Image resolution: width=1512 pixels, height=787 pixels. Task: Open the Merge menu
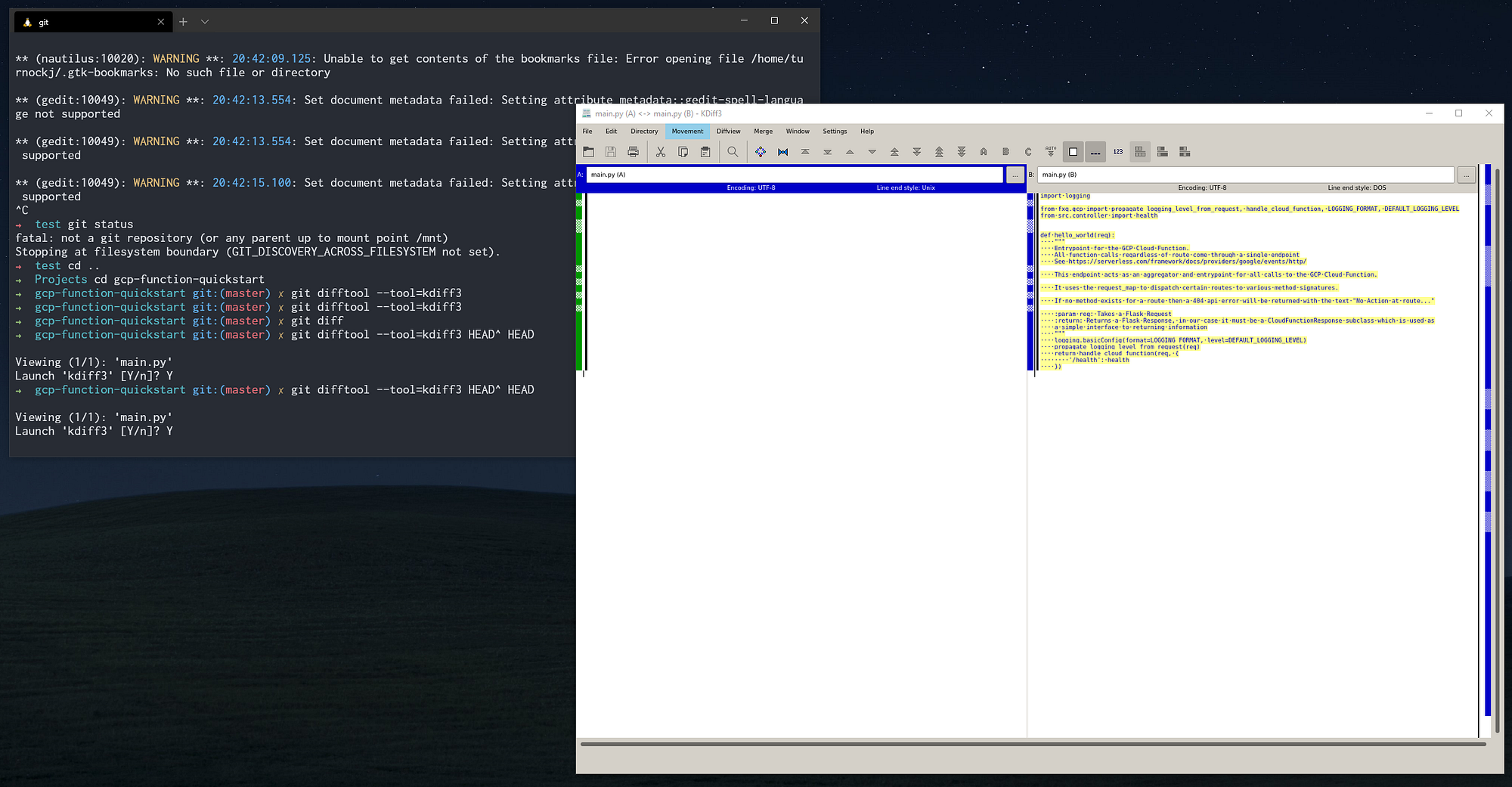tap(763, 131)
